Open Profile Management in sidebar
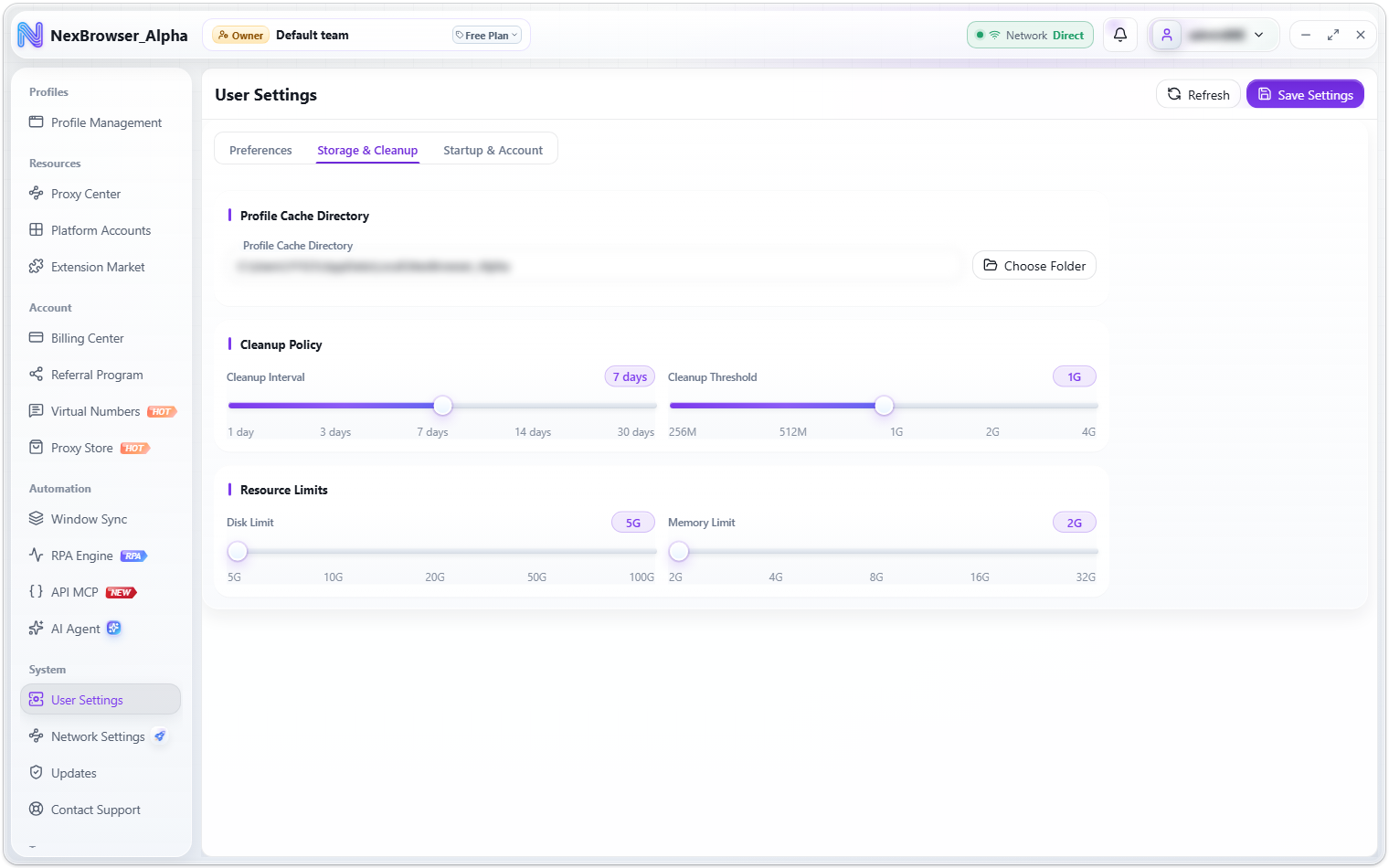1389x868 pixels. tap(101, 122)
